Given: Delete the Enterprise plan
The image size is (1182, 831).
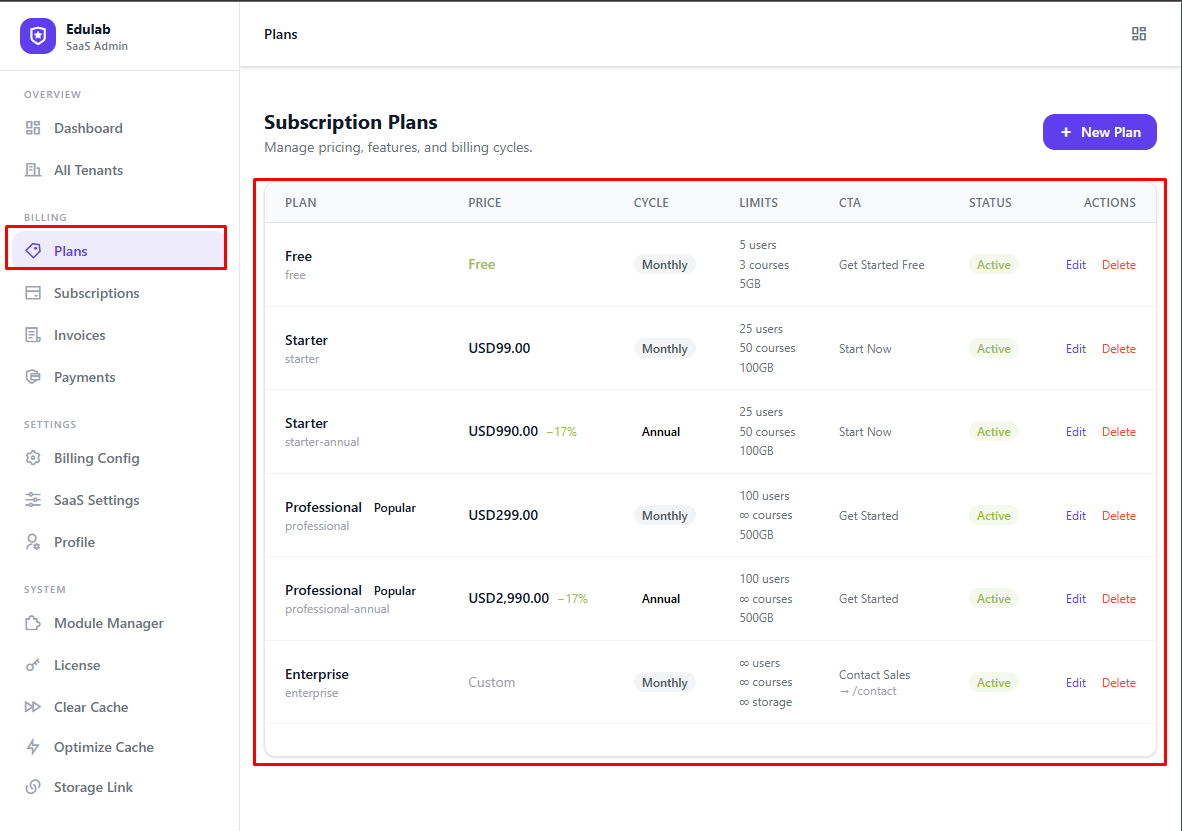Looking at the screenshot, I should (1118, 683).
